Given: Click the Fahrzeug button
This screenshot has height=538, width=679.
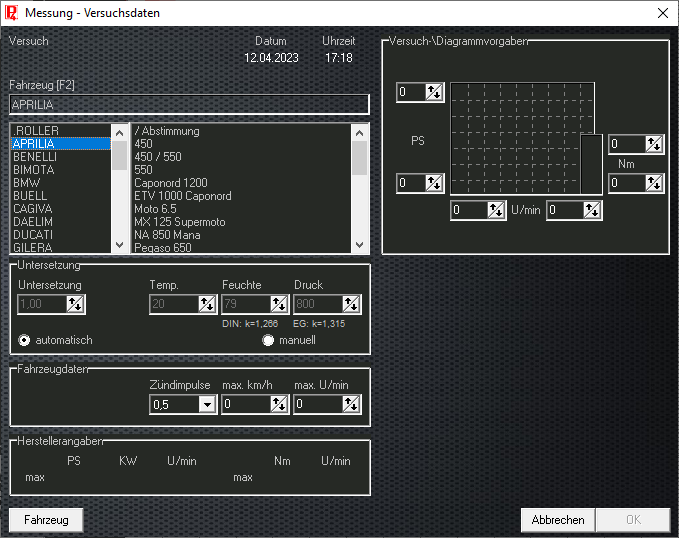Looking at the screenshot, I should click(x=46, y=520).
